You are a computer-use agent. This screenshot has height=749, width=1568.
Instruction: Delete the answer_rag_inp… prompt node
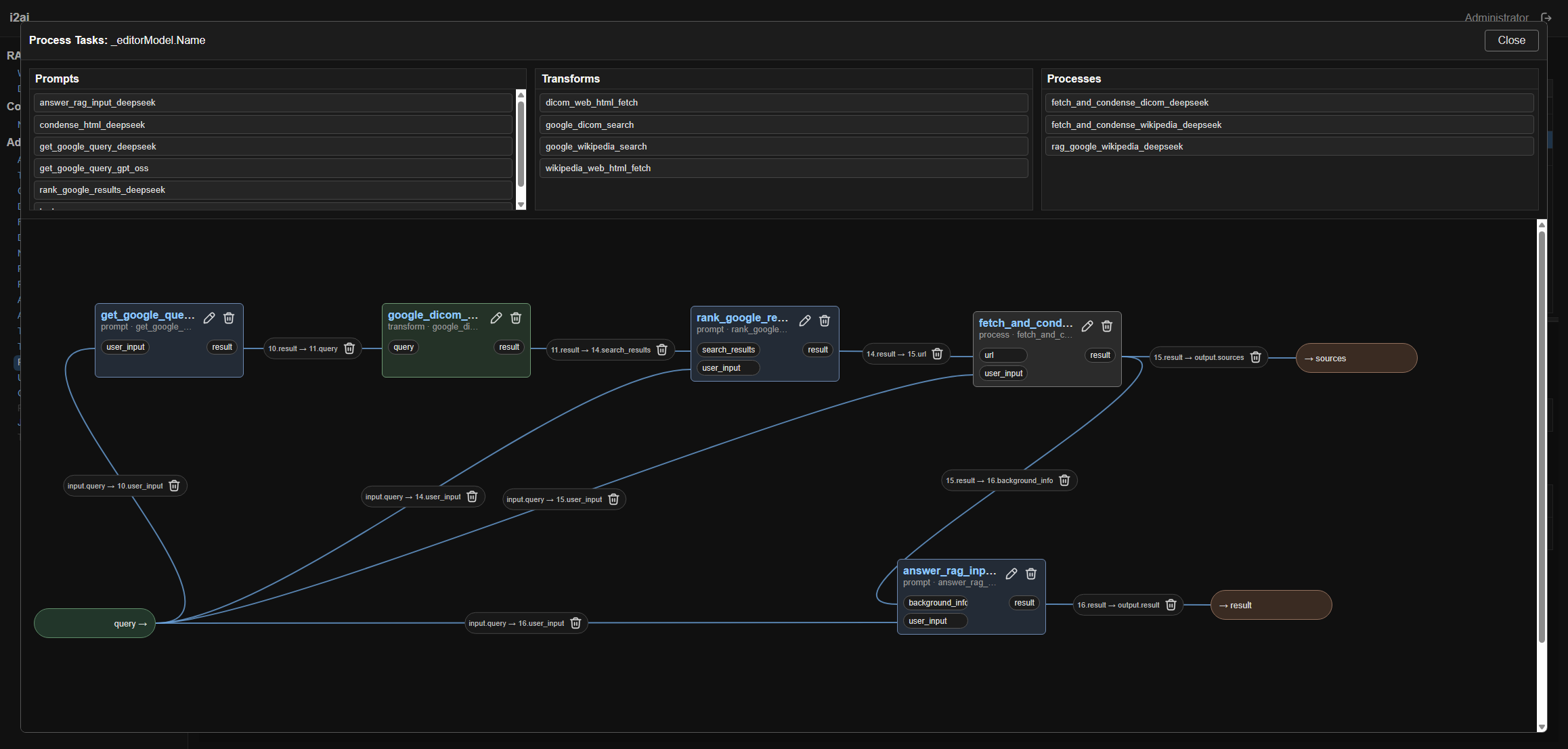point(1031,574)
